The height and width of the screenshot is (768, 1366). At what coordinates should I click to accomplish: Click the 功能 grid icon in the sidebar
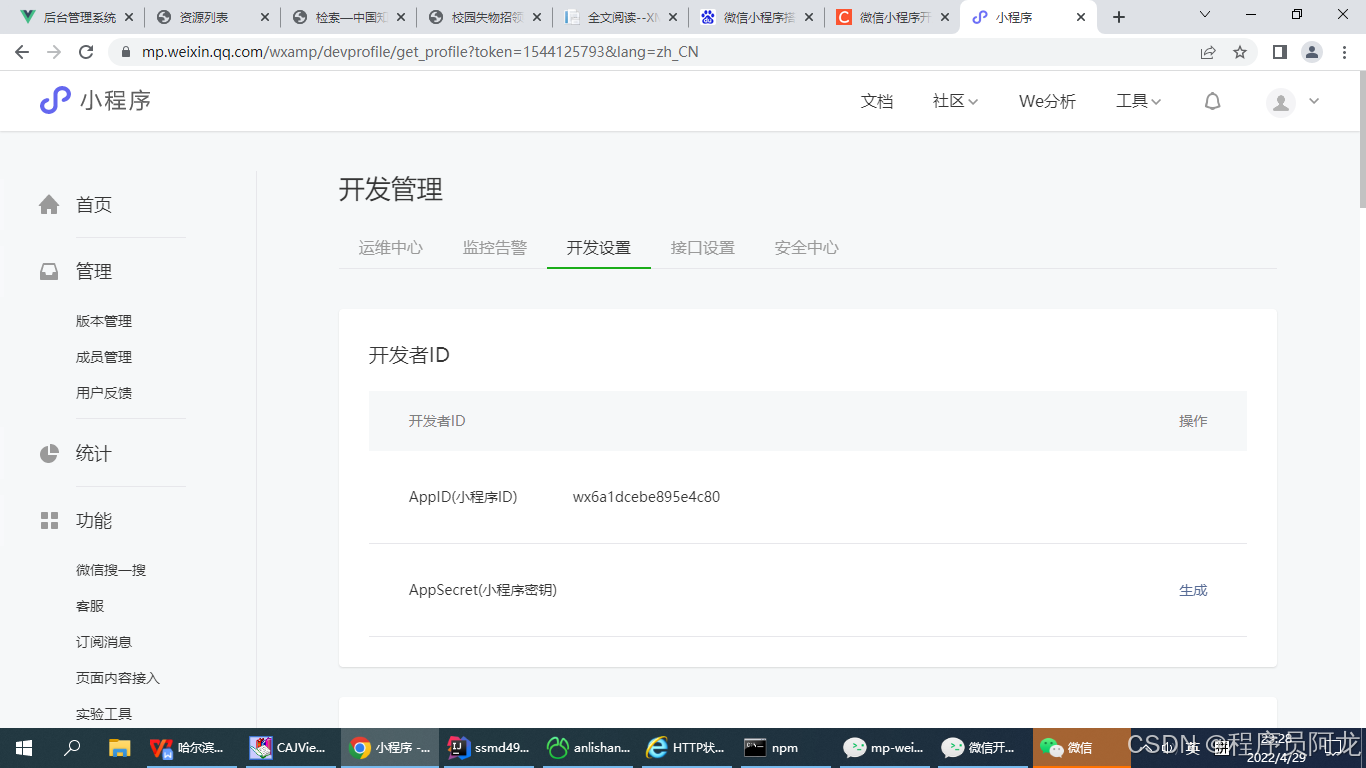[49, 521]
